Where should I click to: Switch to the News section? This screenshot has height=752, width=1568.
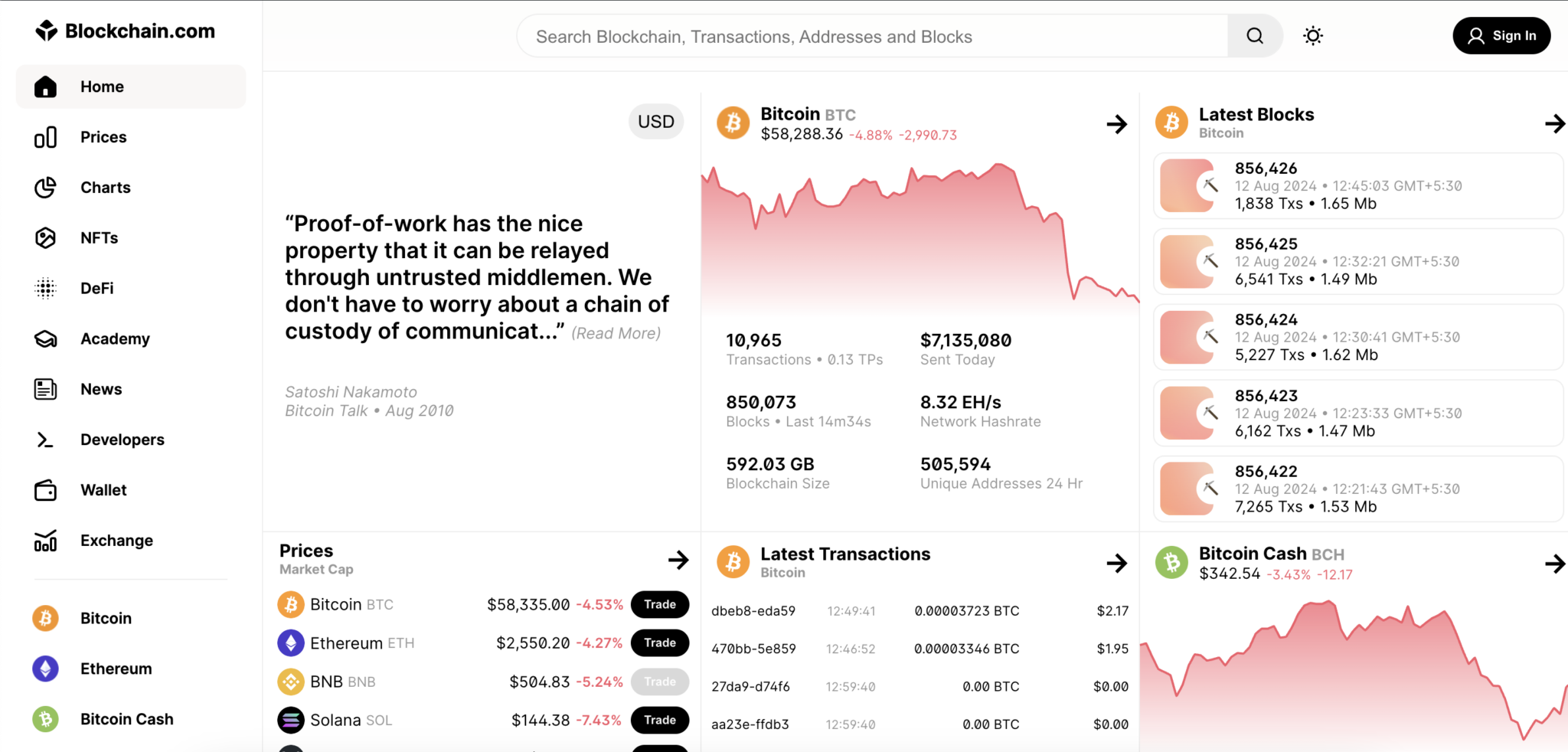pos(100,389)
